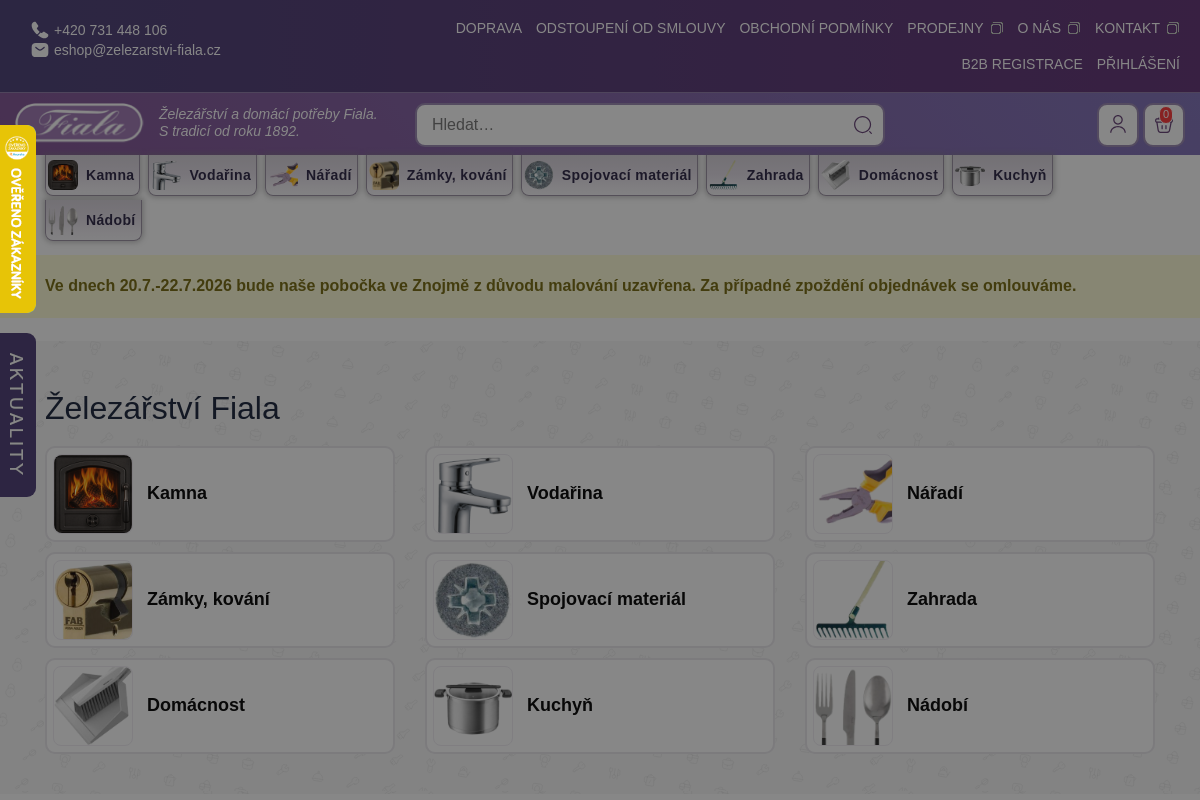Select the Zahrada rake category tile
Screen dimensions: 1200x800
coord(980,600)
